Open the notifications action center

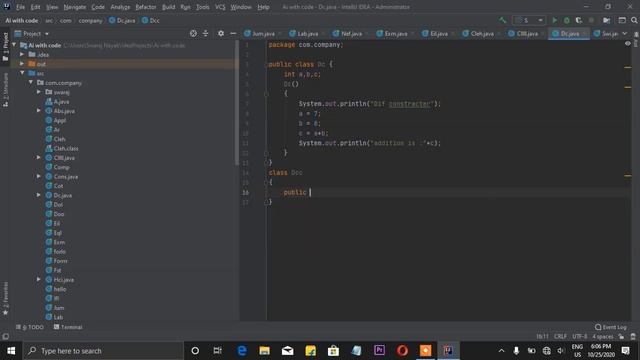[x=626, y=351]
